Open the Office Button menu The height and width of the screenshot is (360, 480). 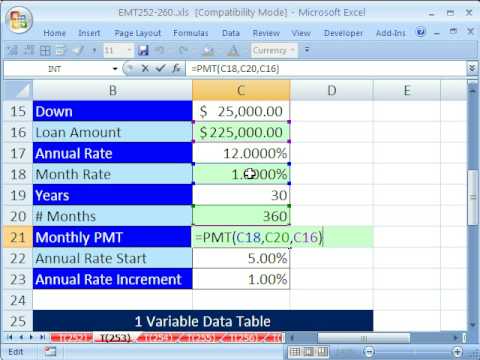tap(19, 20)
